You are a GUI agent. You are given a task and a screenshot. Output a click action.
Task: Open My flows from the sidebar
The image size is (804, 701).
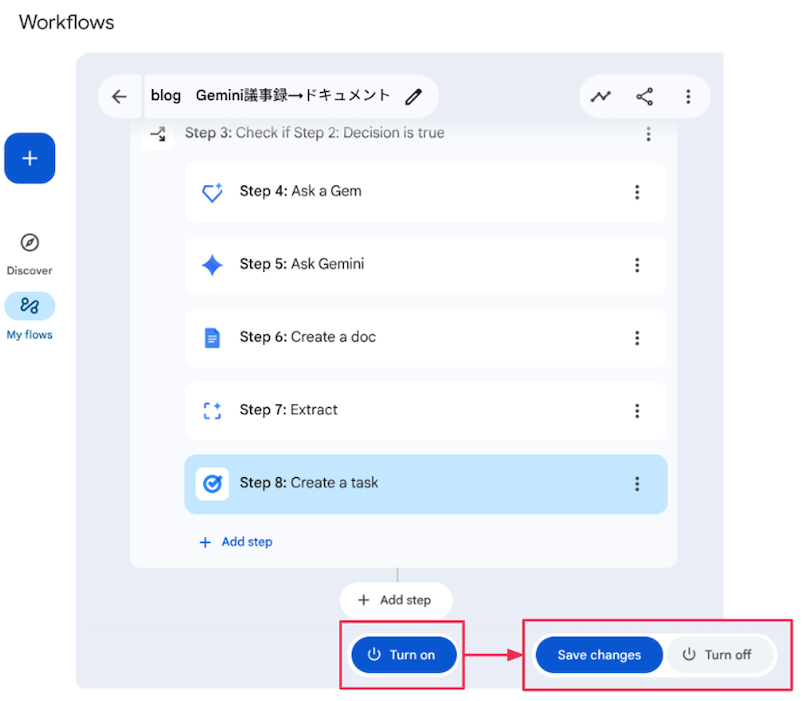click(x=30, y=316)
